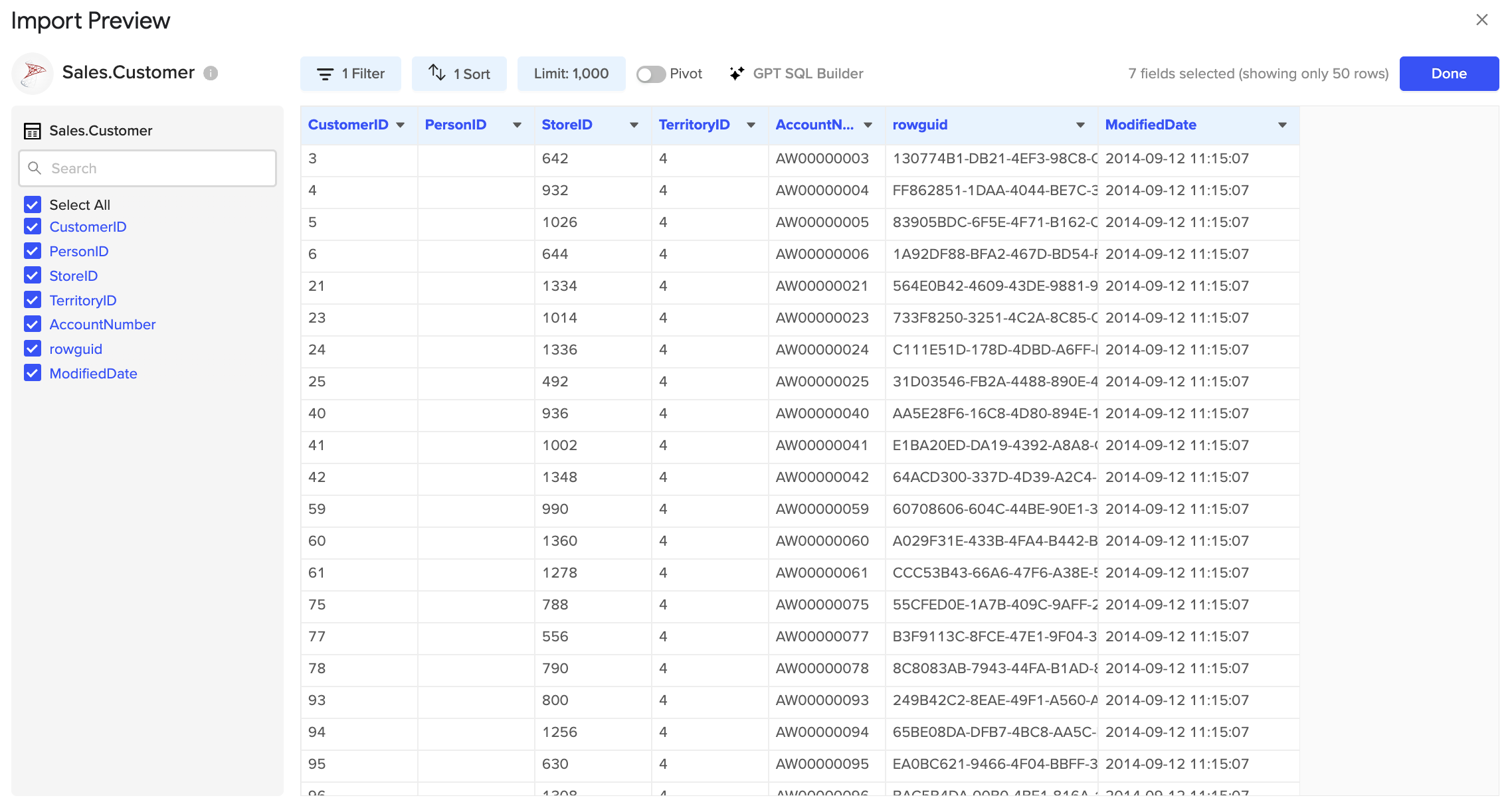This screenshot has width=1512, height=806.
Task: Click inside the field search box
Action: 146,168
